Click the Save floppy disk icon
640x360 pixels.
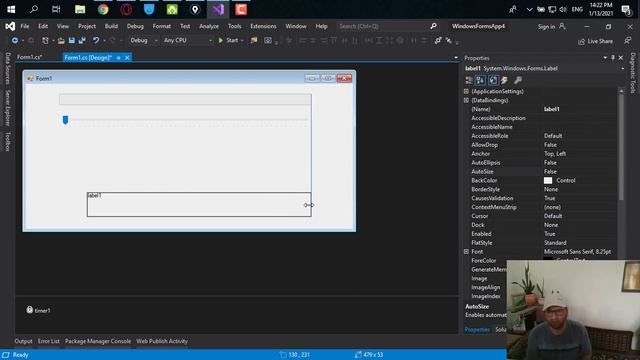72,40
